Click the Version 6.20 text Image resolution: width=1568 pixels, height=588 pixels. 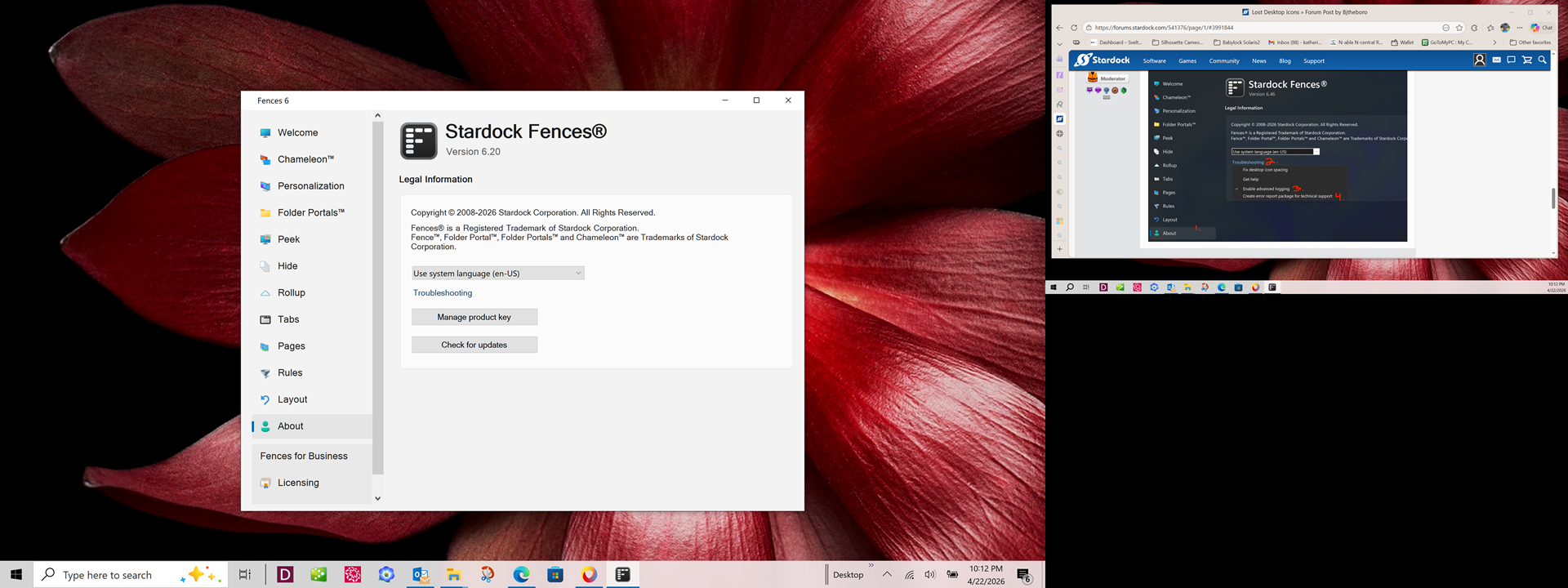click(473, 152)
